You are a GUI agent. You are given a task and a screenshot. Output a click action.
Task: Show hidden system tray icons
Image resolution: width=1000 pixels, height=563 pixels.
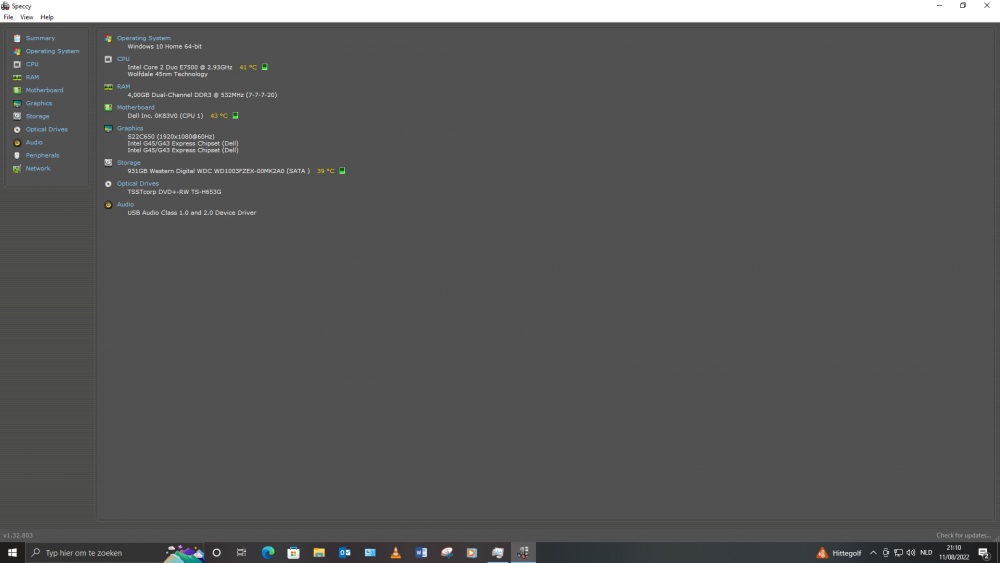873,553
